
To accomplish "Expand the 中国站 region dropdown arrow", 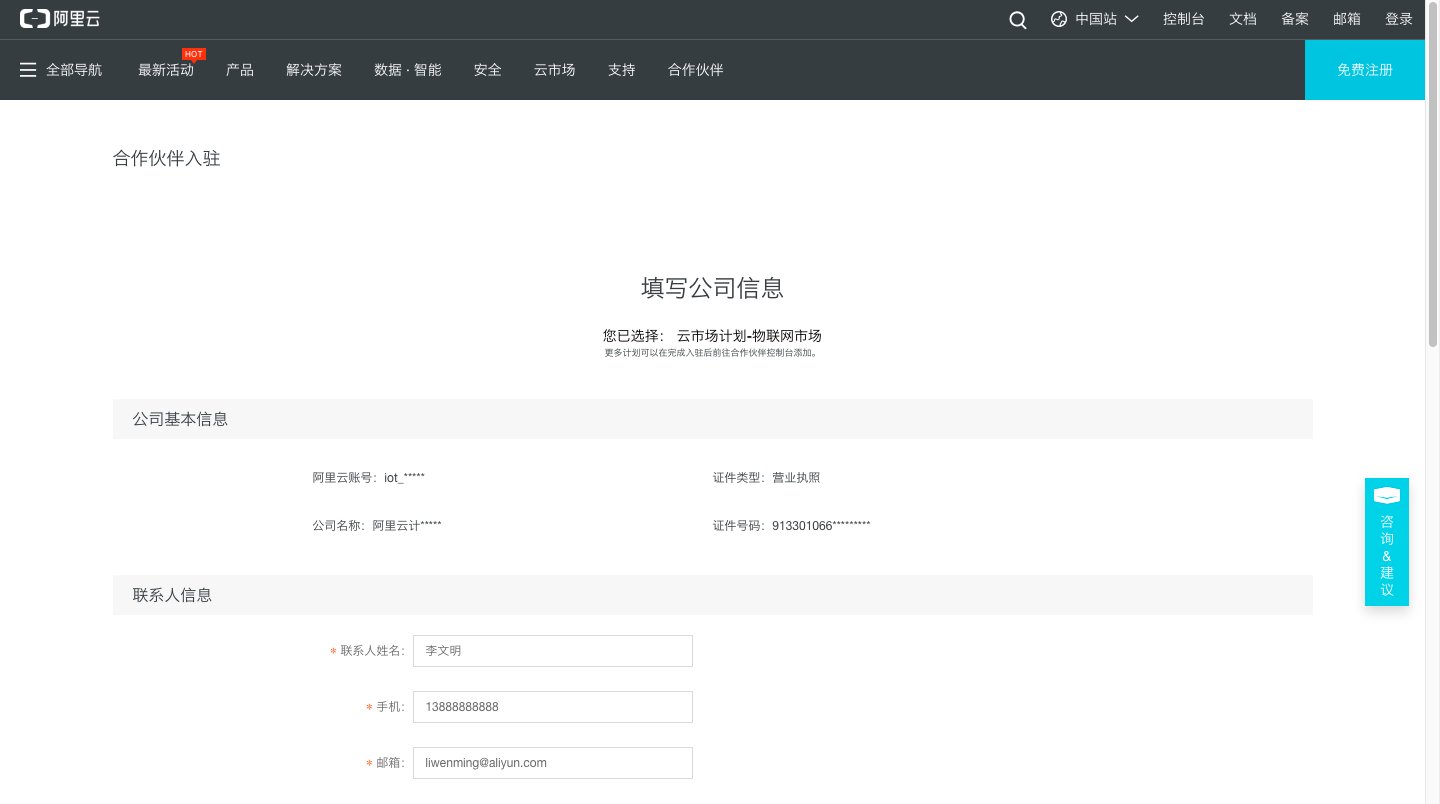I will tap(1132, 19).
